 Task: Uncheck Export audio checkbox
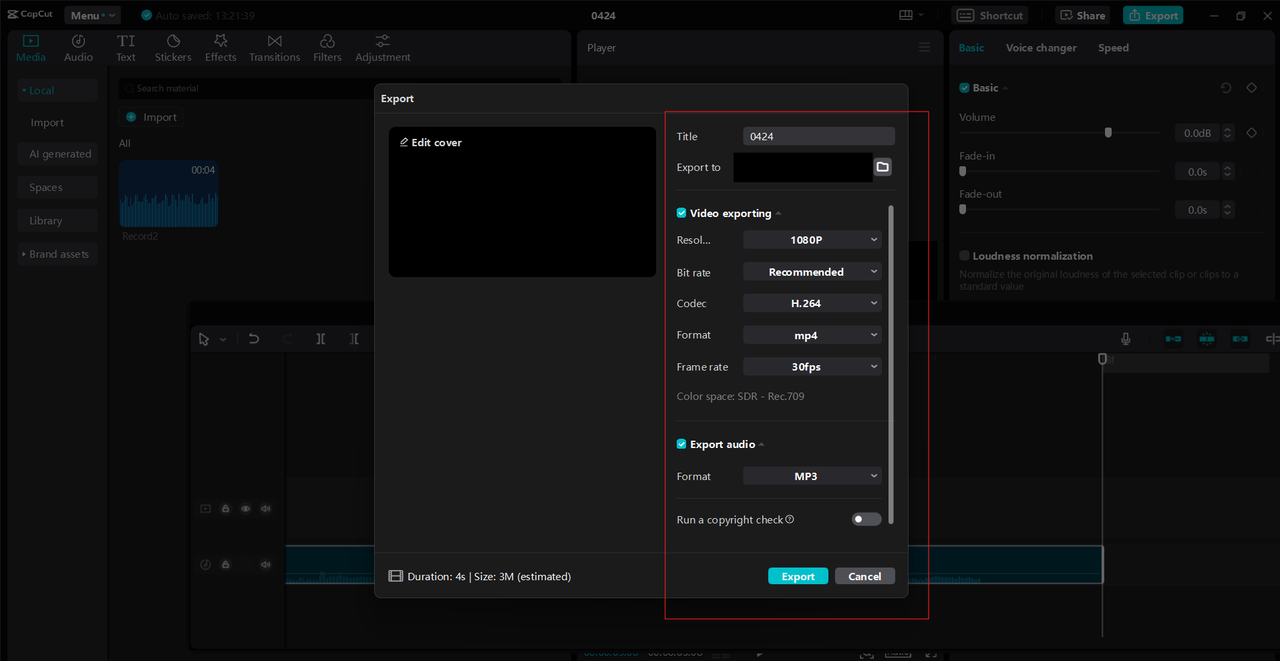[x=682, y=444]
